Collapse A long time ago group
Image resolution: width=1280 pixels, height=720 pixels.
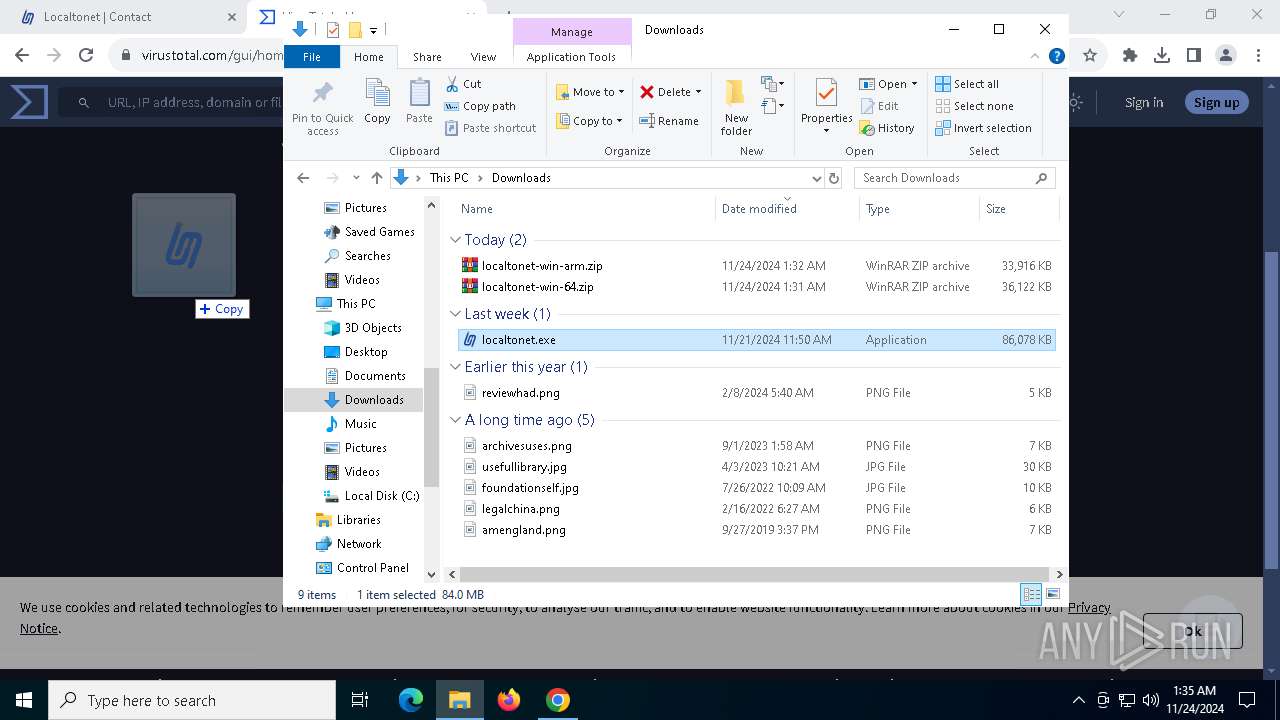(455, 420)
